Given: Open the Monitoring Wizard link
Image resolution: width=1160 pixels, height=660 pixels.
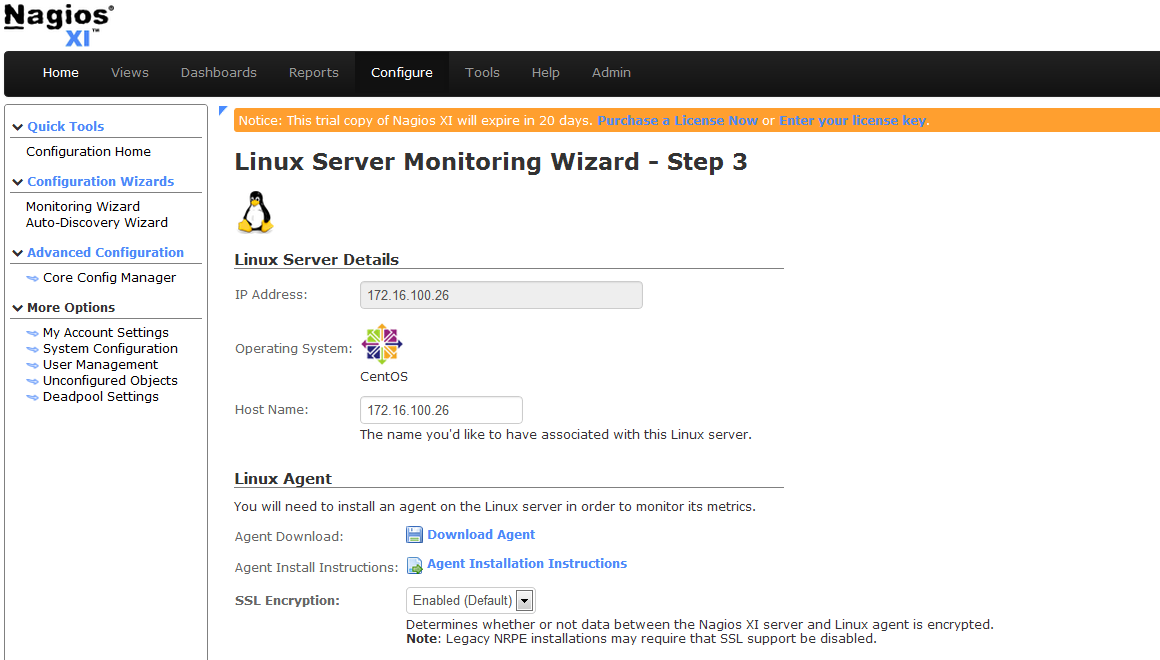Looking at the screenshot, I should [x=83, y=206].
